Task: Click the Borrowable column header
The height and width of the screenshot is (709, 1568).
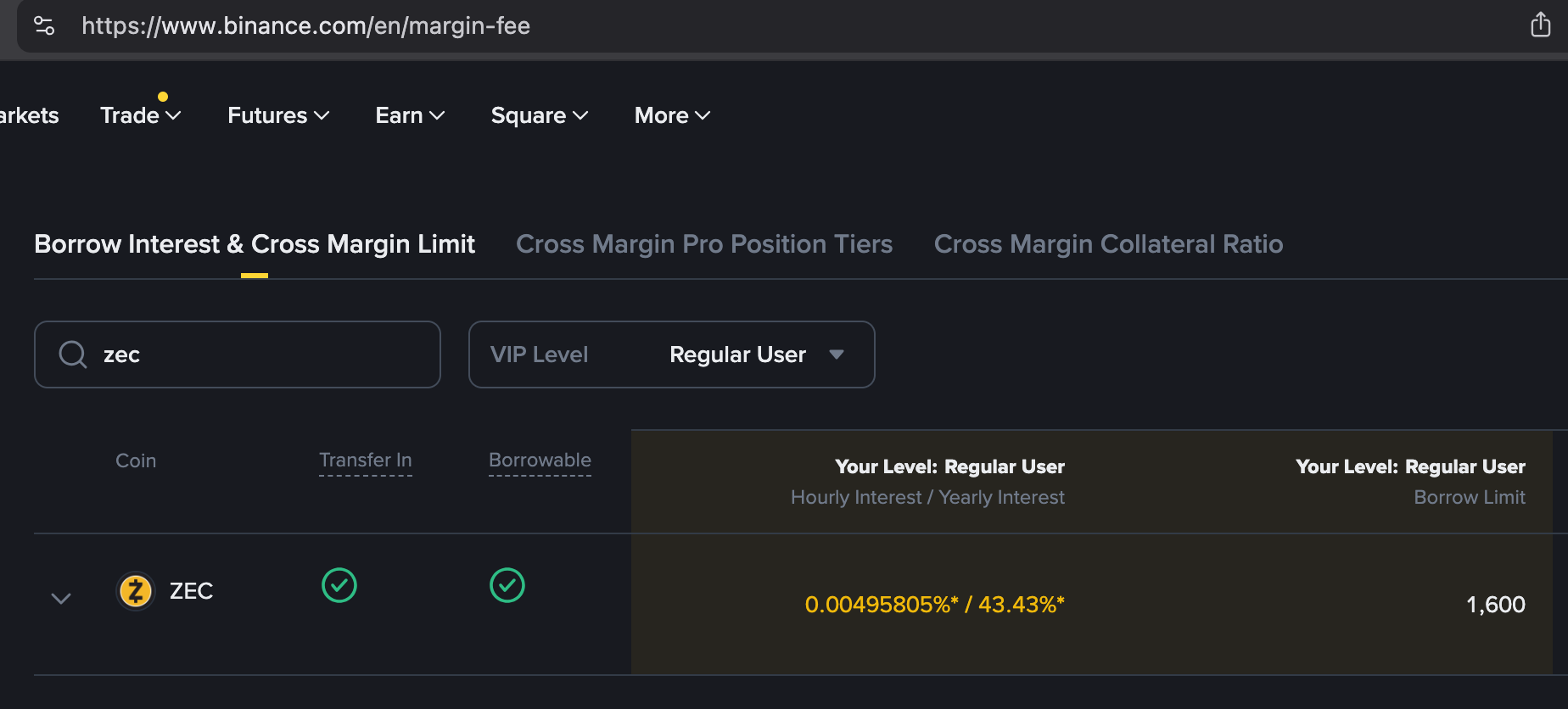Action: (x=540, y=461)
